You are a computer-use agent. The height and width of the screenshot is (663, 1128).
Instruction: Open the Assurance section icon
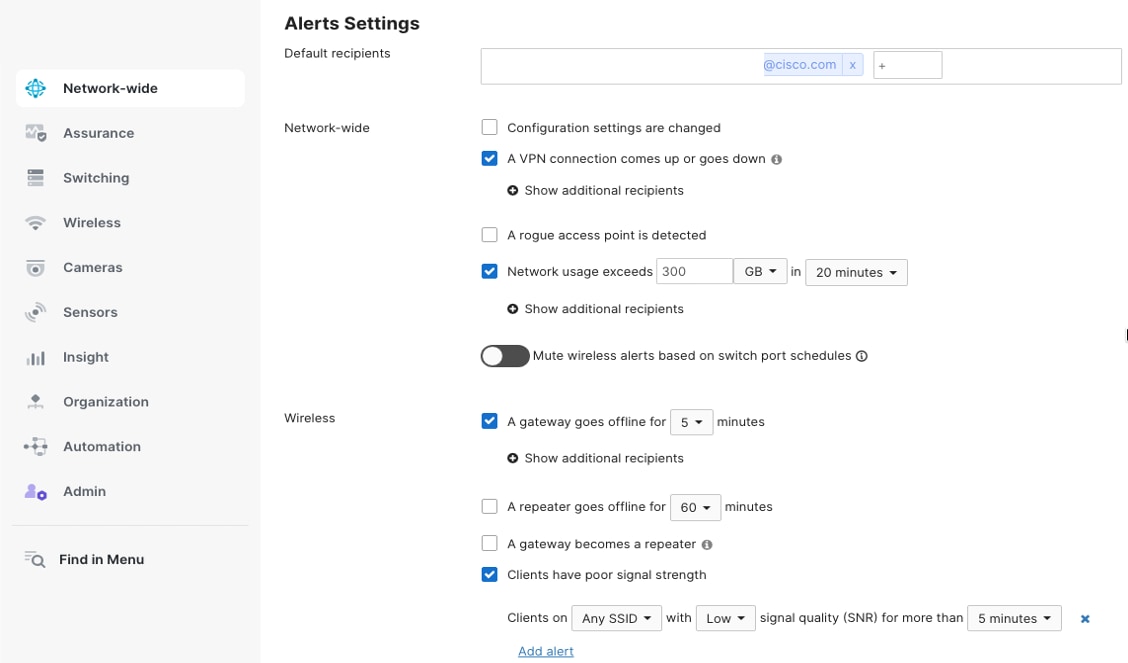(x=36, y=132)
